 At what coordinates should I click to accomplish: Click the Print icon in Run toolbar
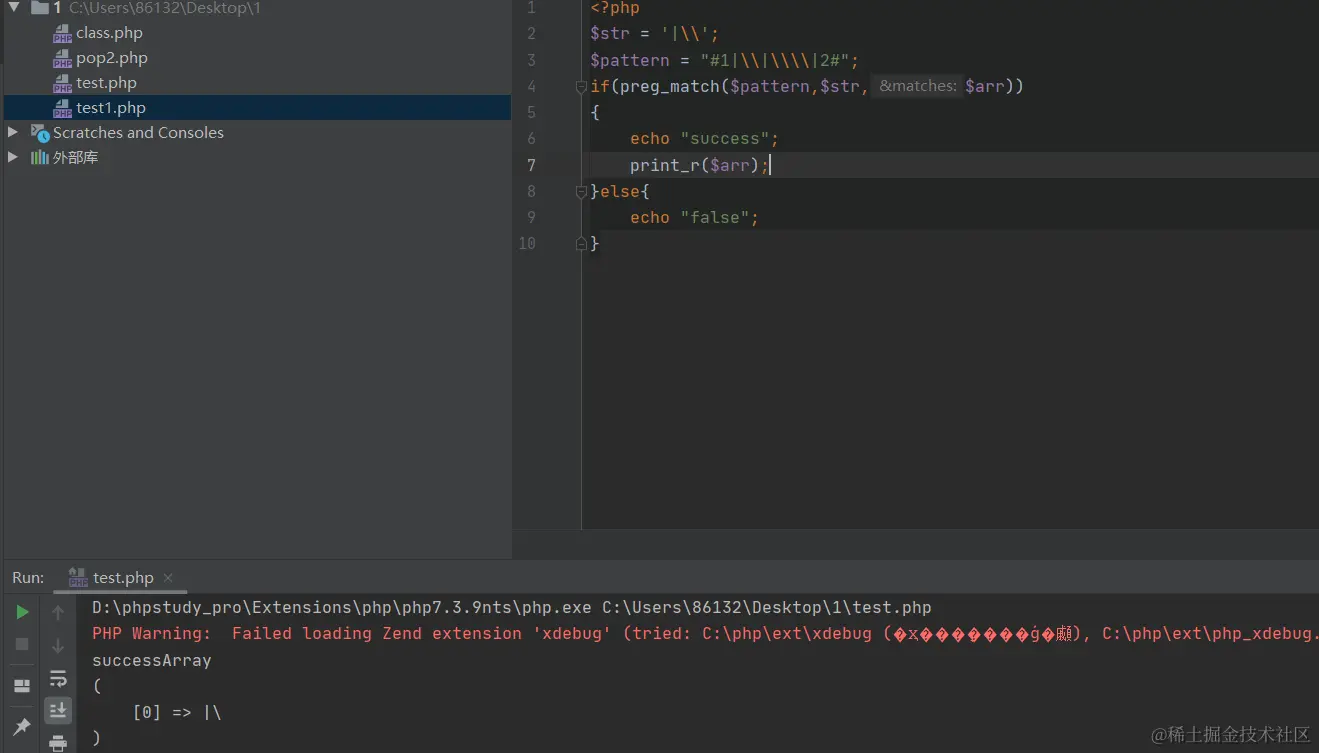pyautogui.click(x=58, y=742)
